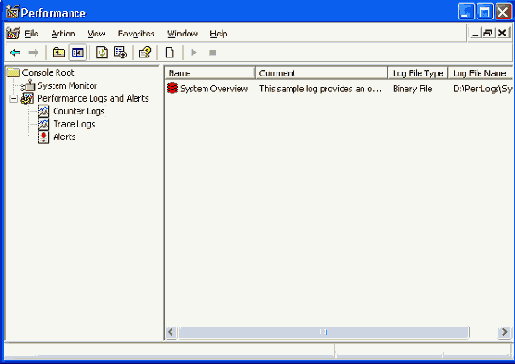Stop the selected log with stop button

[212, 53]
